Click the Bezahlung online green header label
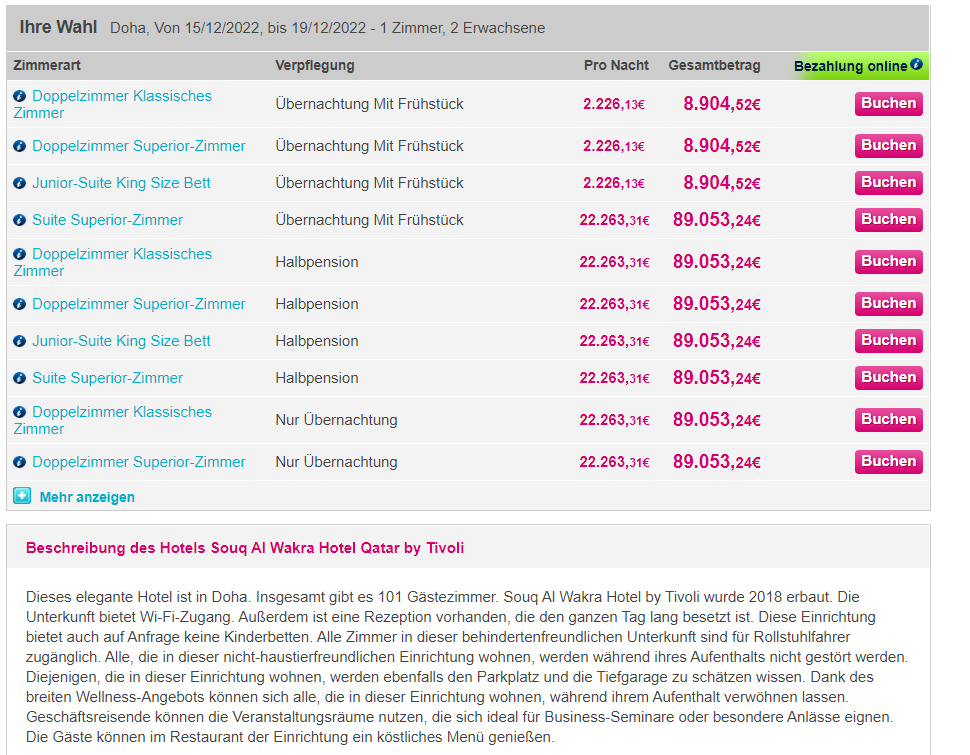The image size is (970, 755). pyautogui.click(x=850, y=66)
